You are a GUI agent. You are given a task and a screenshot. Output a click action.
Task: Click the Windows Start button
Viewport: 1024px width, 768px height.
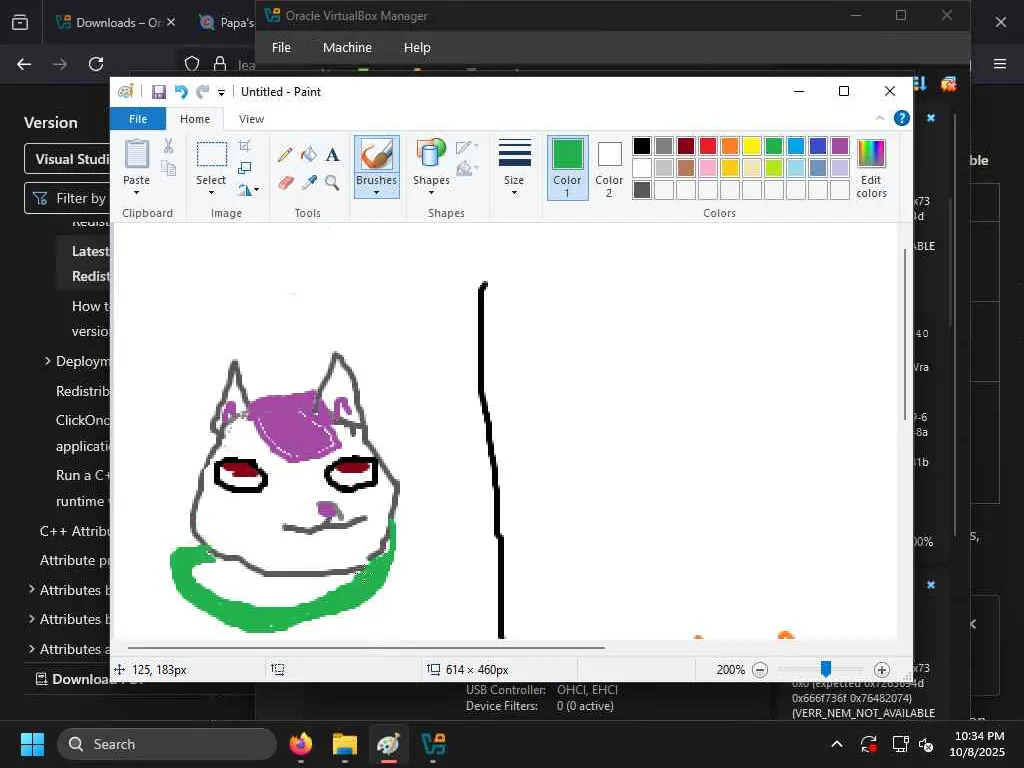32,744
